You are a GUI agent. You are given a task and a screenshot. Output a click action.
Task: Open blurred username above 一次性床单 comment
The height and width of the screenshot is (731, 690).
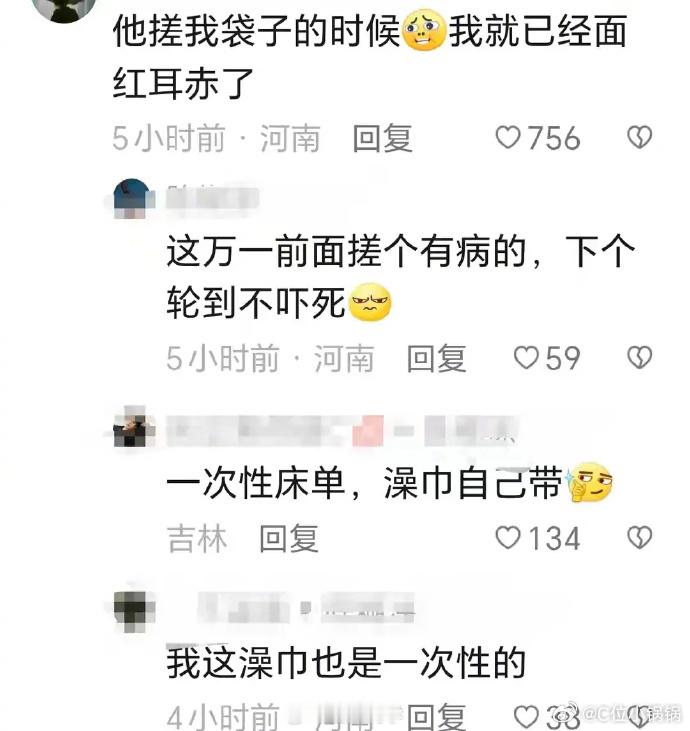tap(341, 430)
